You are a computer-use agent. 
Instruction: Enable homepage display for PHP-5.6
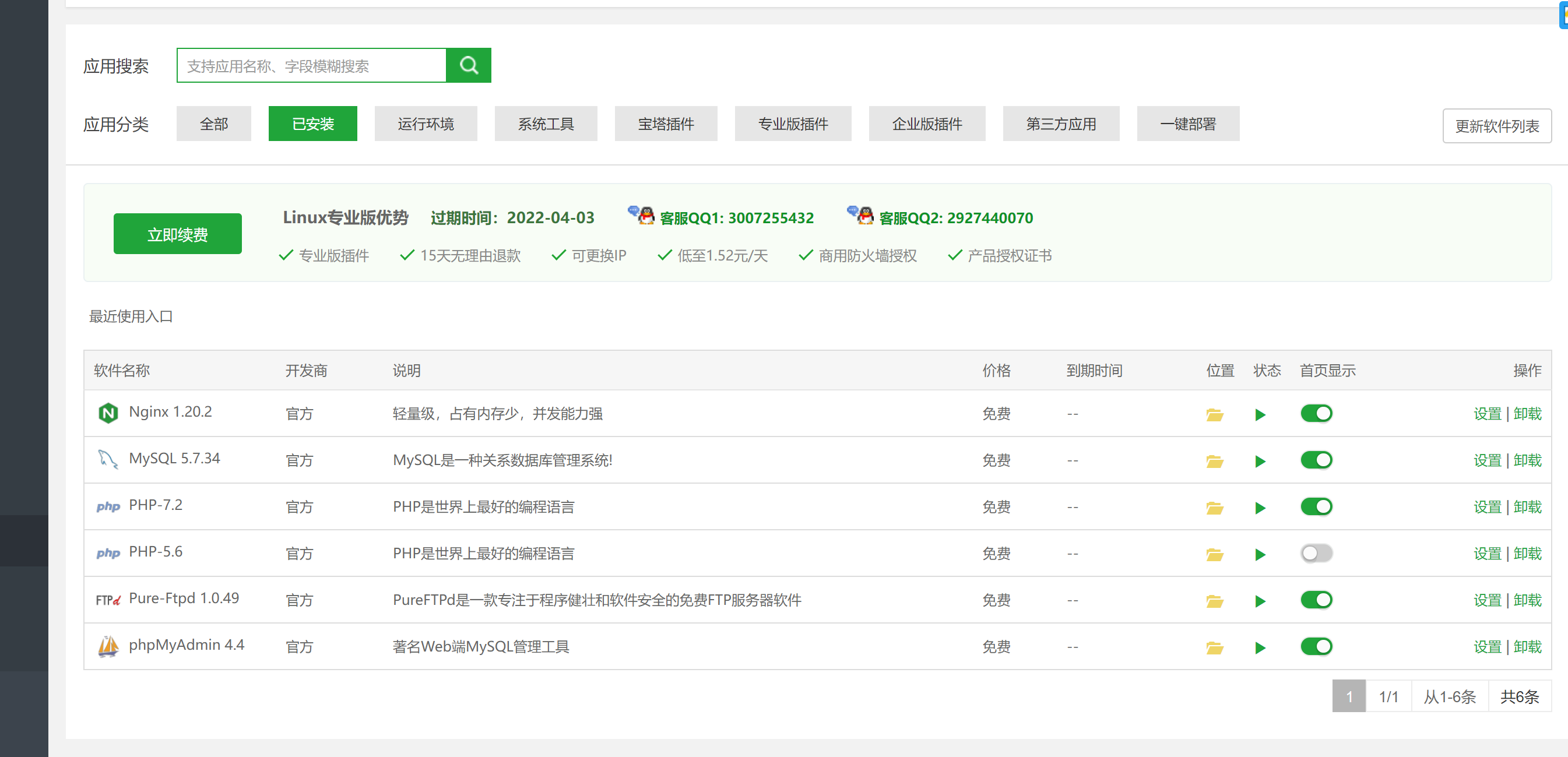coord(1316,553)
